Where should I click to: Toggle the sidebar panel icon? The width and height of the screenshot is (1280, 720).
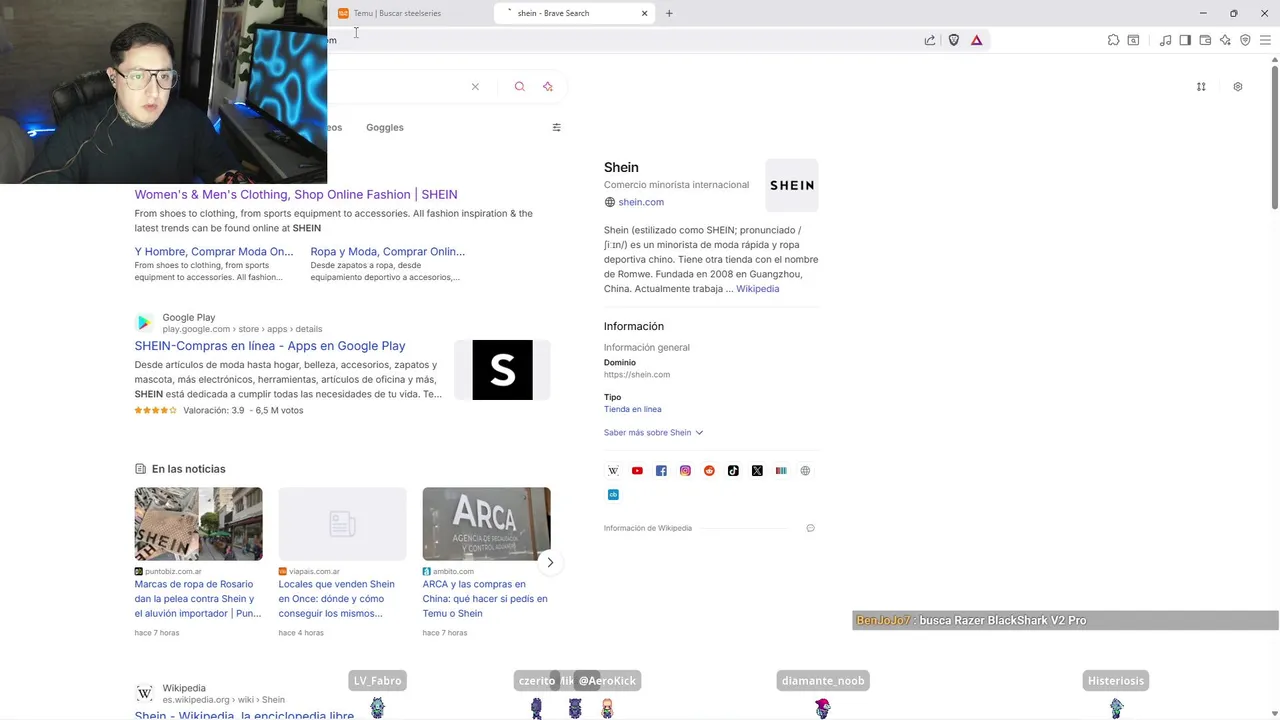pos(1185,40)
